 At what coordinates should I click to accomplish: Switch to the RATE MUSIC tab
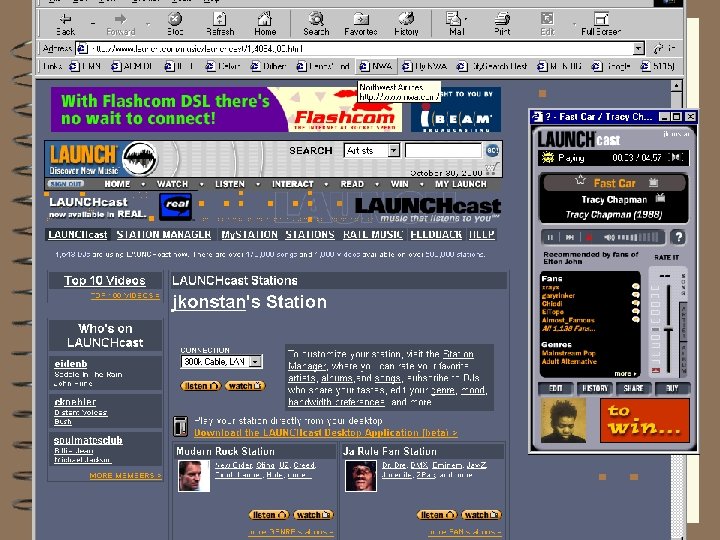click(372, 235)
